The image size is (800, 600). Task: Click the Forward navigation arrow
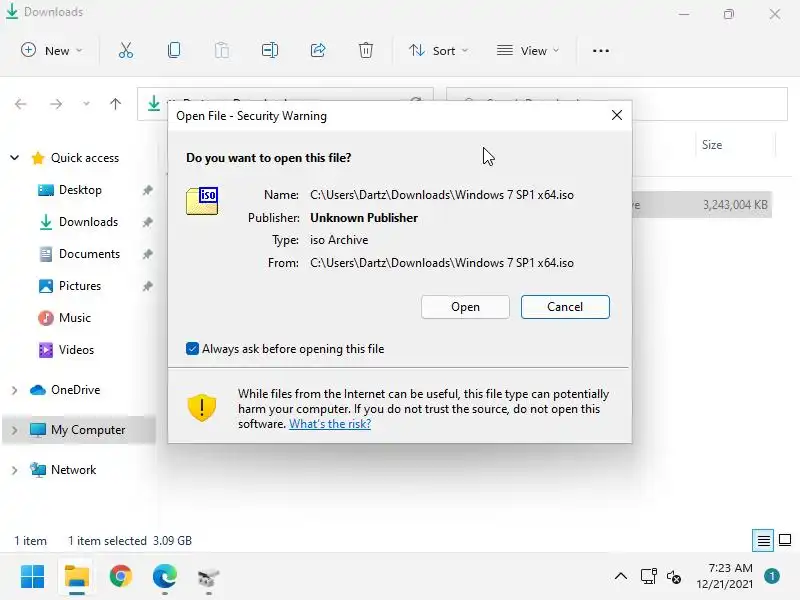(x=56, y=105)
